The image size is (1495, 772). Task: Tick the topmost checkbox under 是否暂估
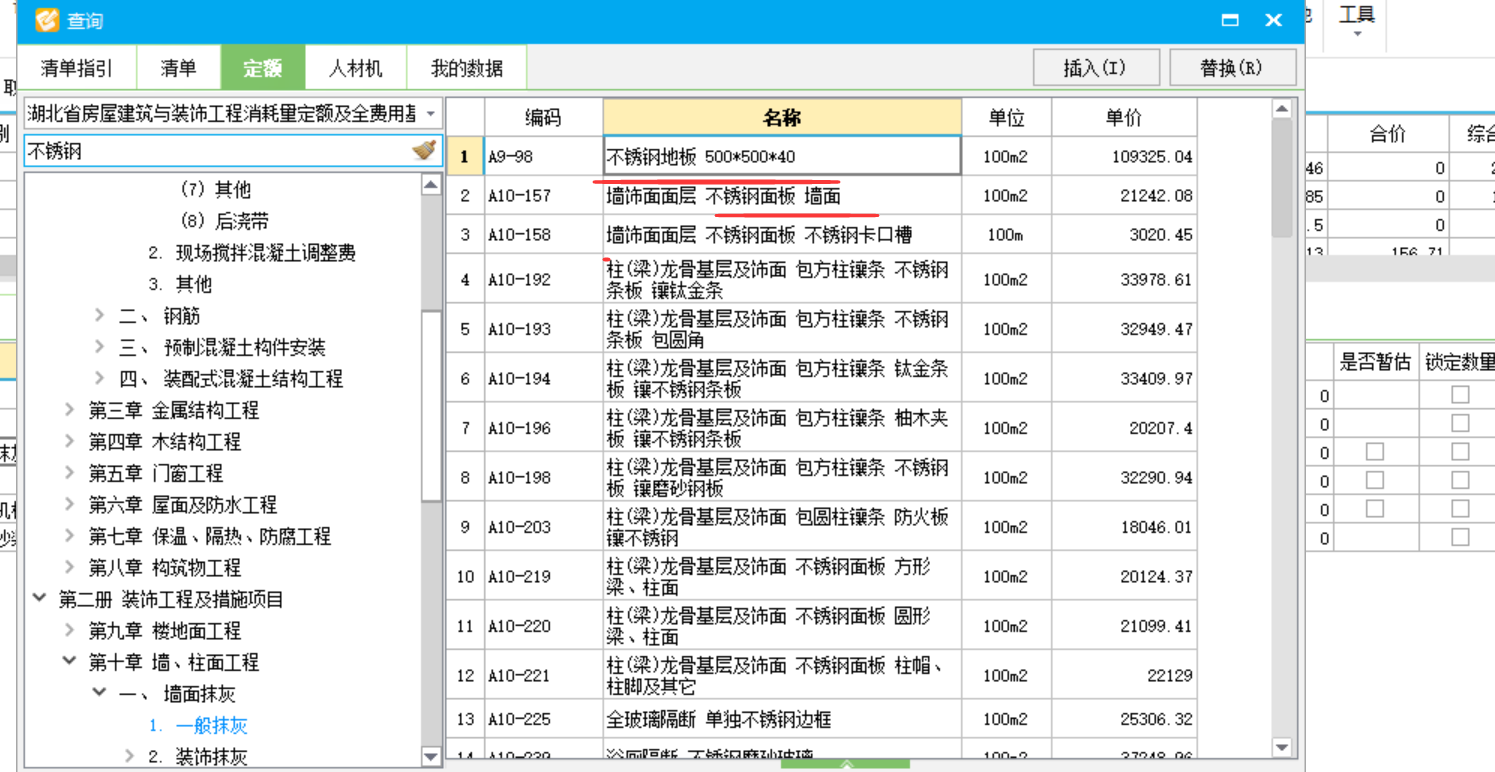coord(1375,452)
